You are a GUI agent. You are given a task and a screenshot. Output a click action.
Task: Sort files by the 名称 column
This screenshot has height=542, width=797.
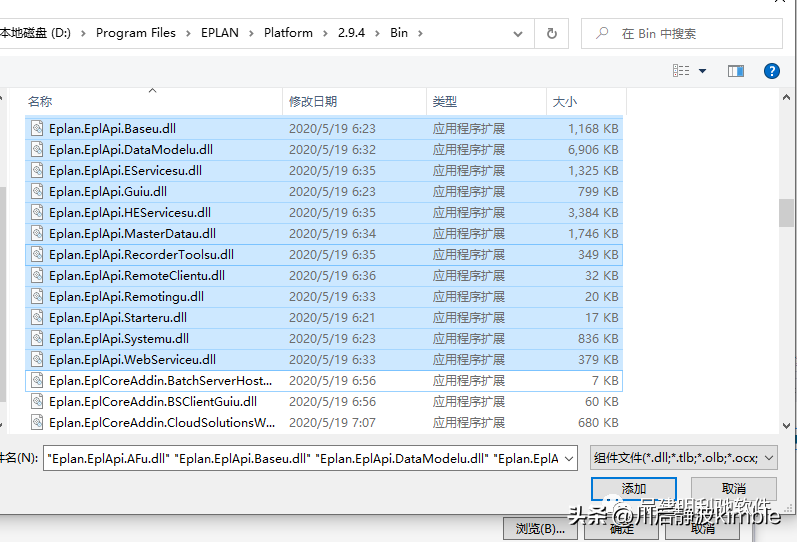(x=40, y=101)
